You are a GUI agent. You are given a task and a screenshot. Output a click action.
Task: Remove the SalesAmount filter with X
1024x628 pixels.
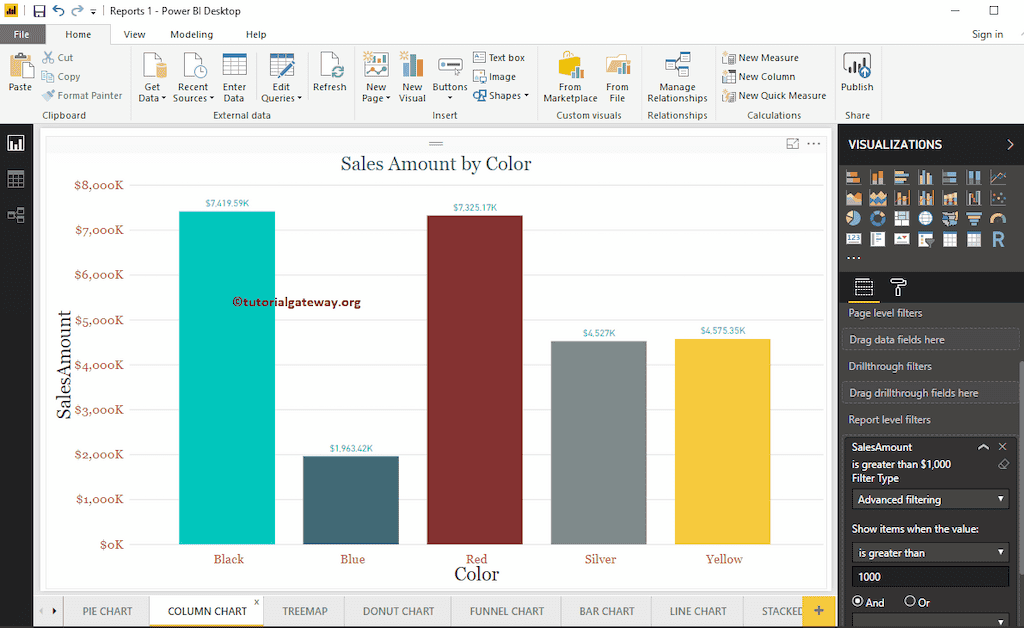[1002, 447]
